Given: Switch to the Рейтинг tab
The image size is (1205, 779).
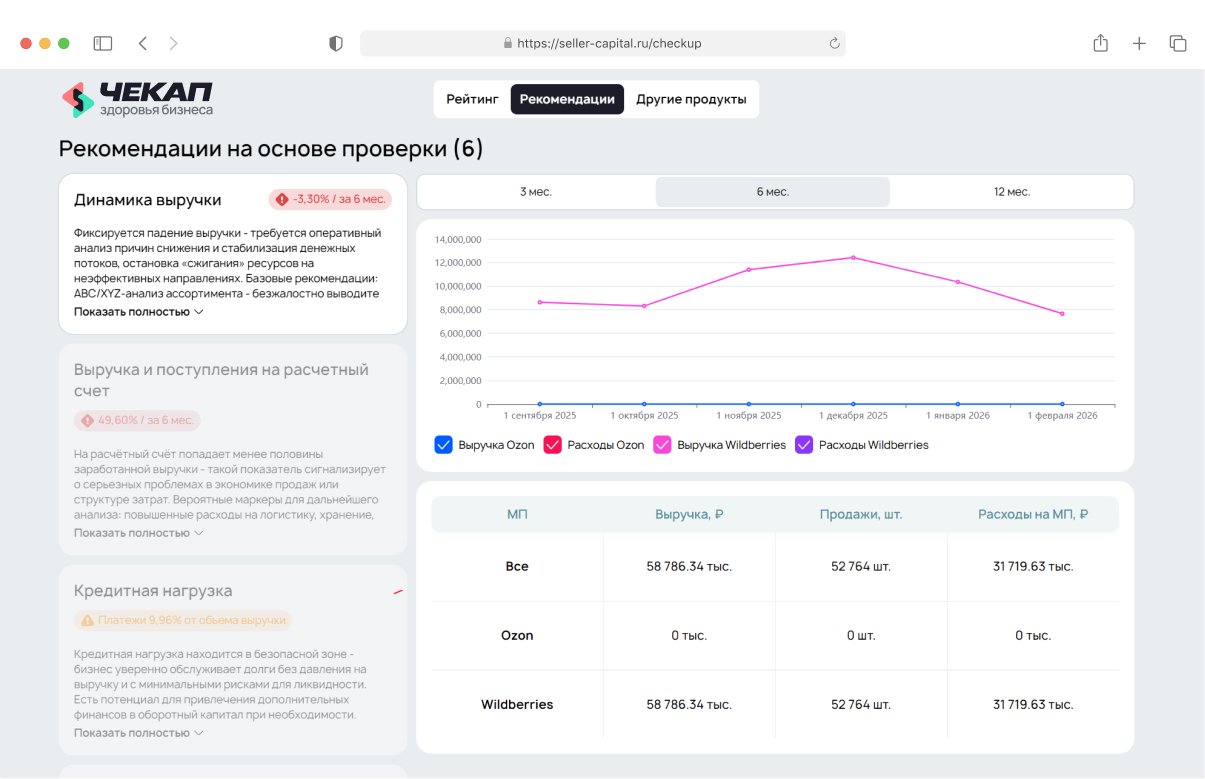Looking at the screenshot, I should (472, 99).
